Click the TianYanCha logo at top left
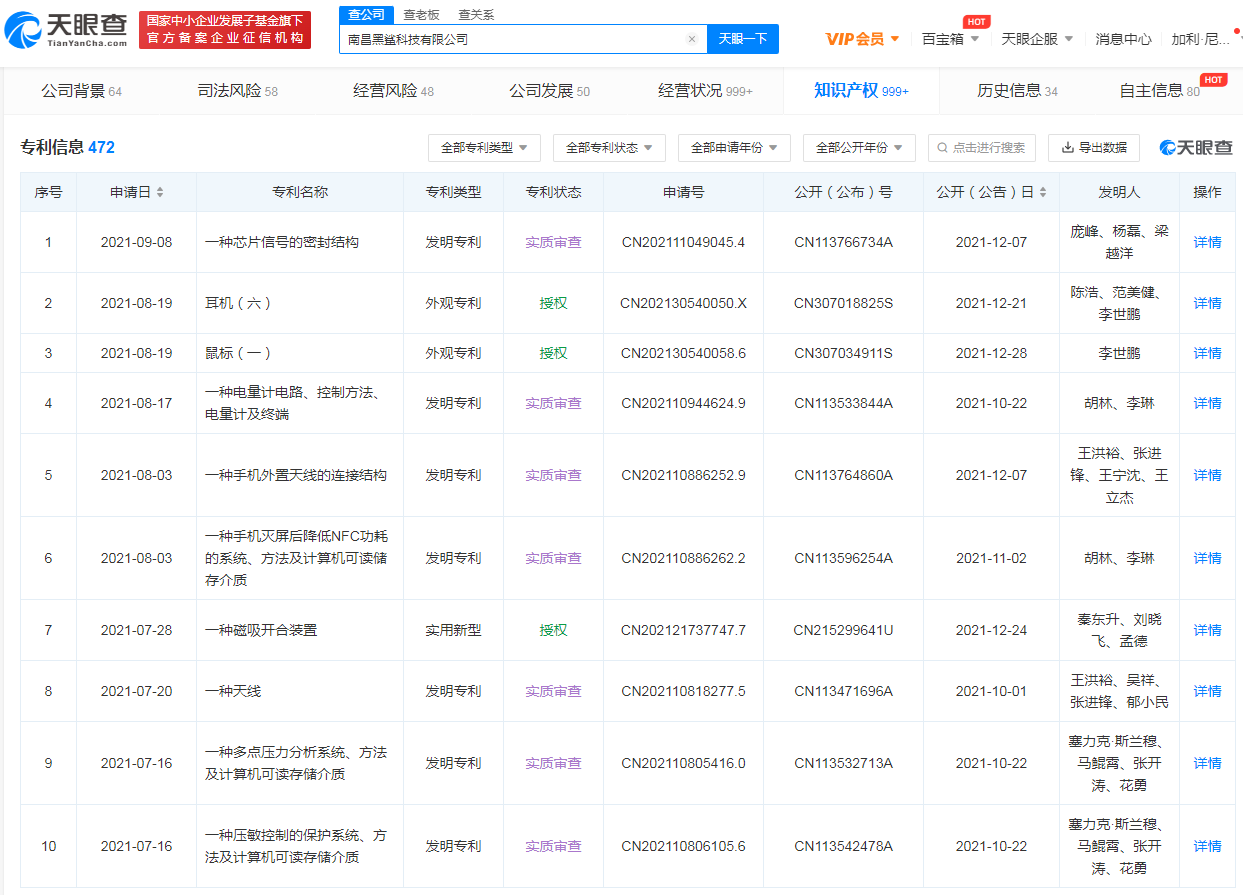 [x=66, y=30]
